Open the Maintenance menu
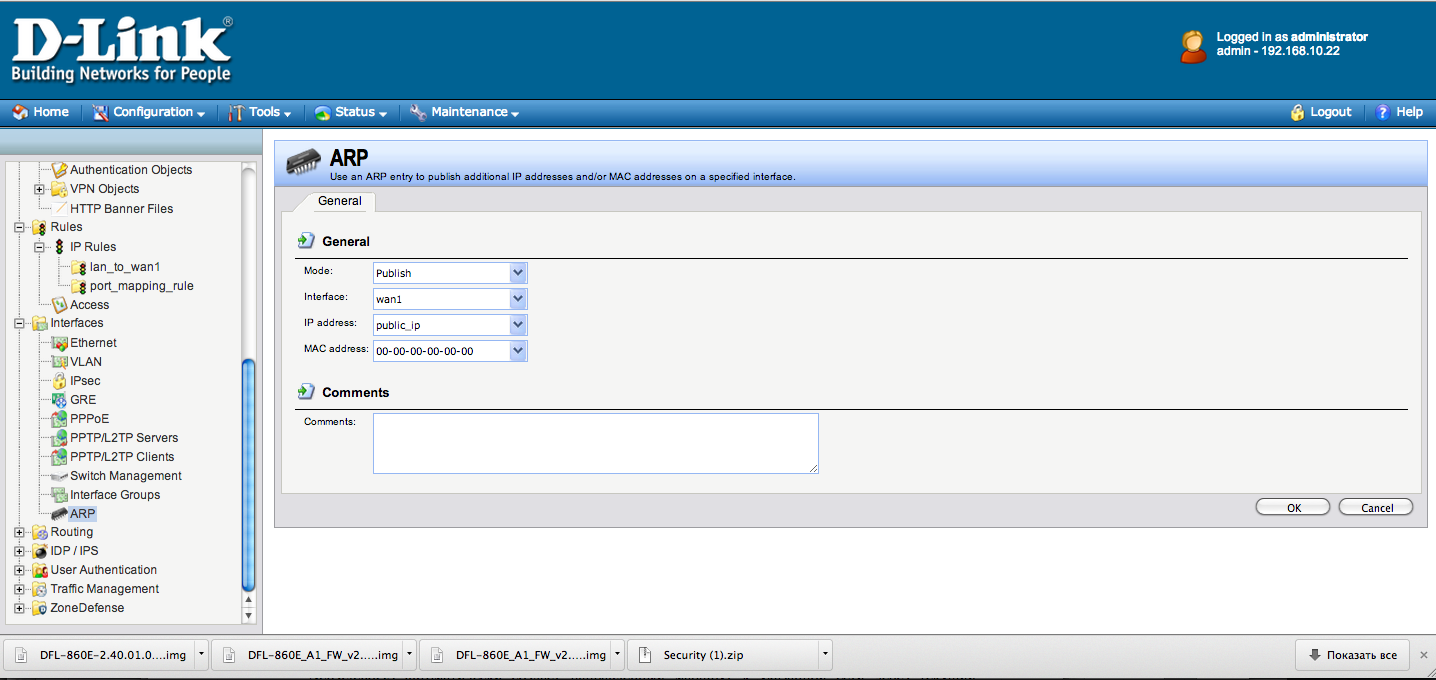Image resolution: width=1436 pixels, height=680 pixels. [465, 112]
